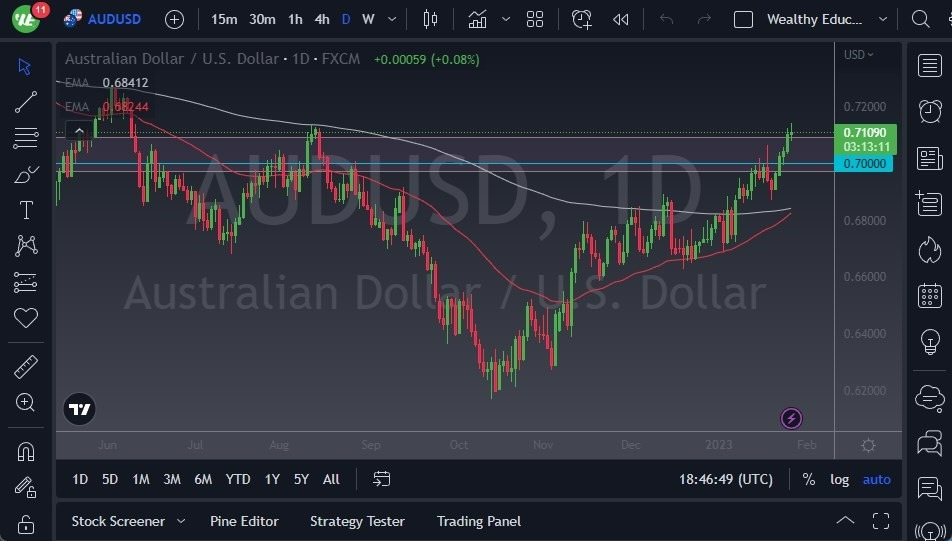
Task: Click the layout square checkbox icon
Action: [x=743, y=19]
